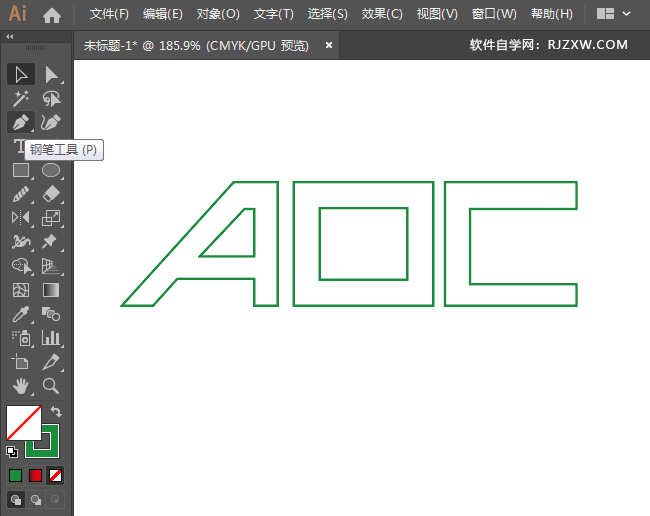650x516 pixels.
Task: Choose the Lasso tool
Action: [x=51, y=99]
